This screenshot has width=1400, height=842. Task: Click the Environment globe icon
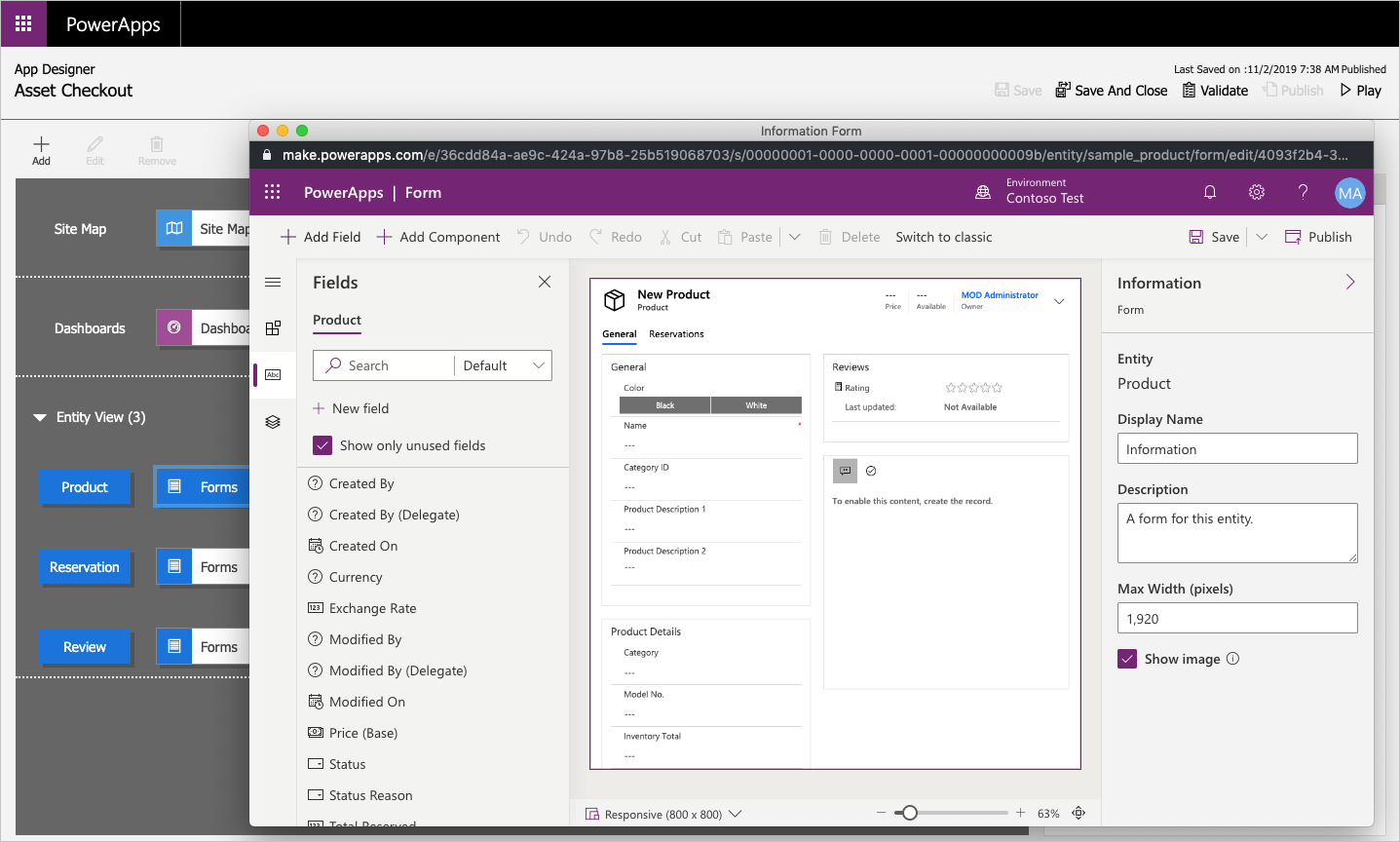click(983, 192)
